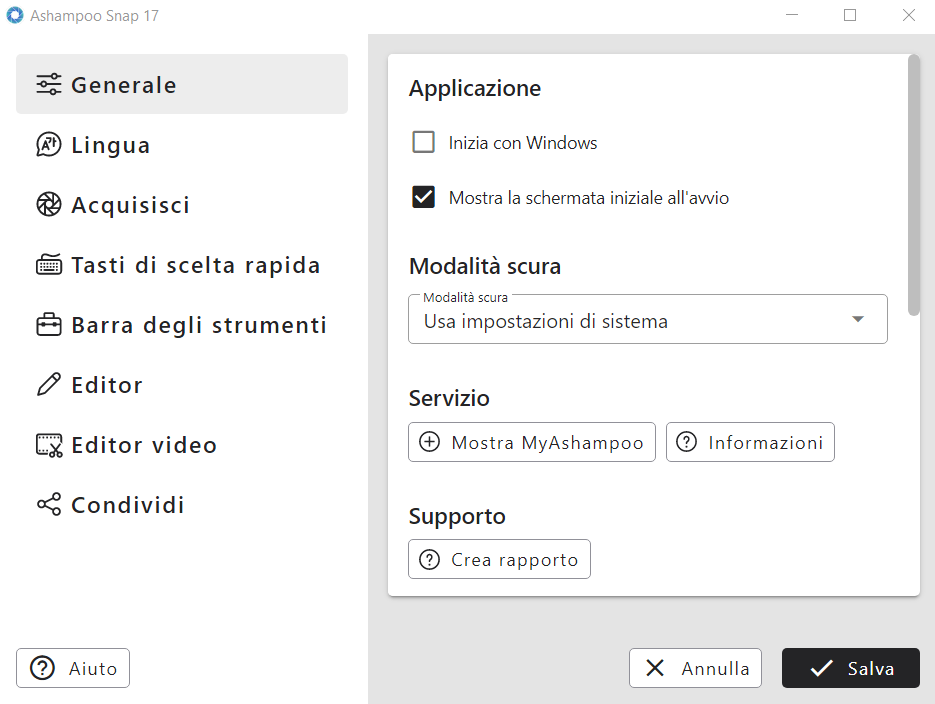Open the Generale settings section
935x704 pixels.
[182, 84]
